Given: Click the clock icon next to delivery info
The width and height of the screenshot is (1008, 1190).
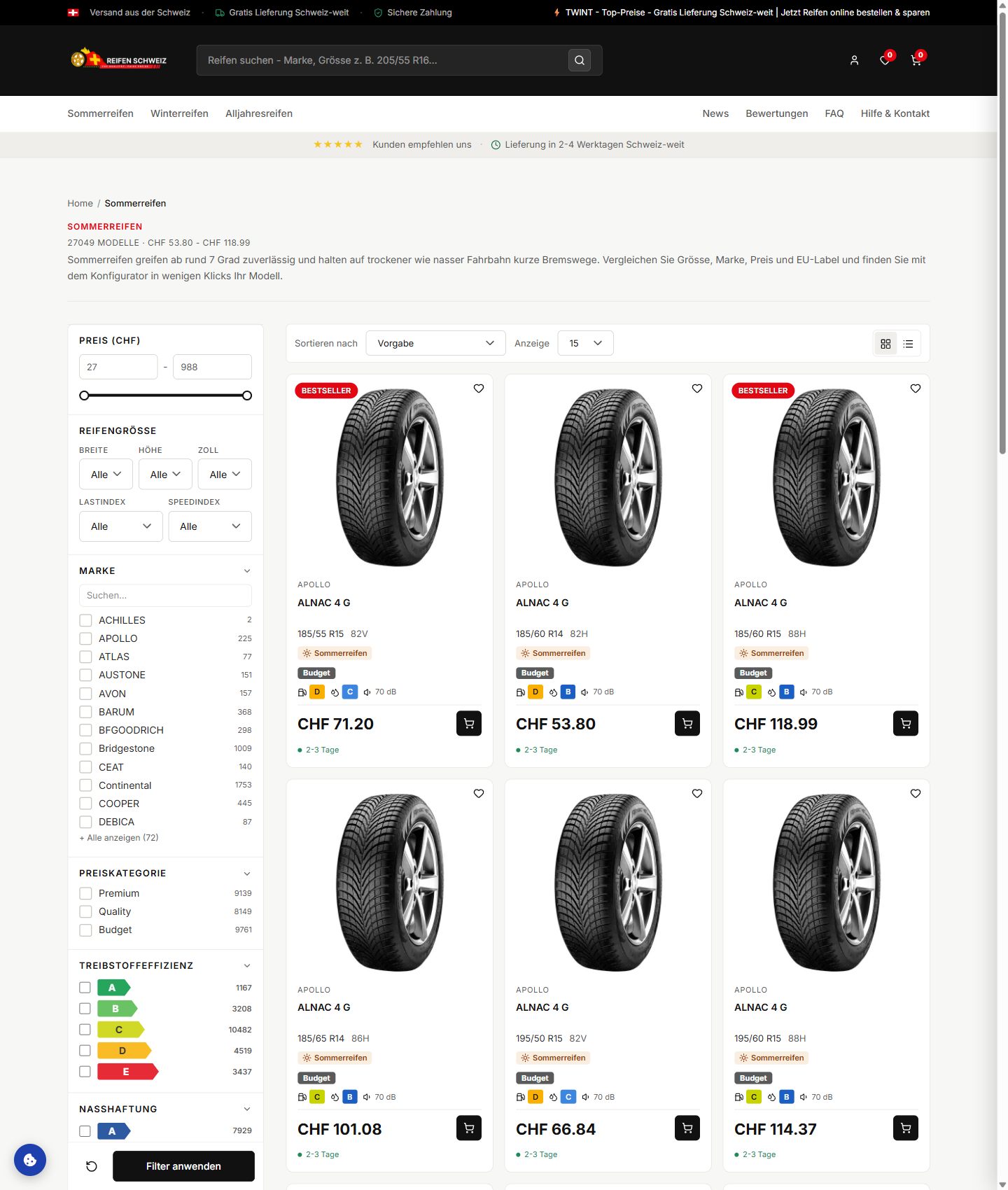Looking at the screenshot, I should 496,145.
